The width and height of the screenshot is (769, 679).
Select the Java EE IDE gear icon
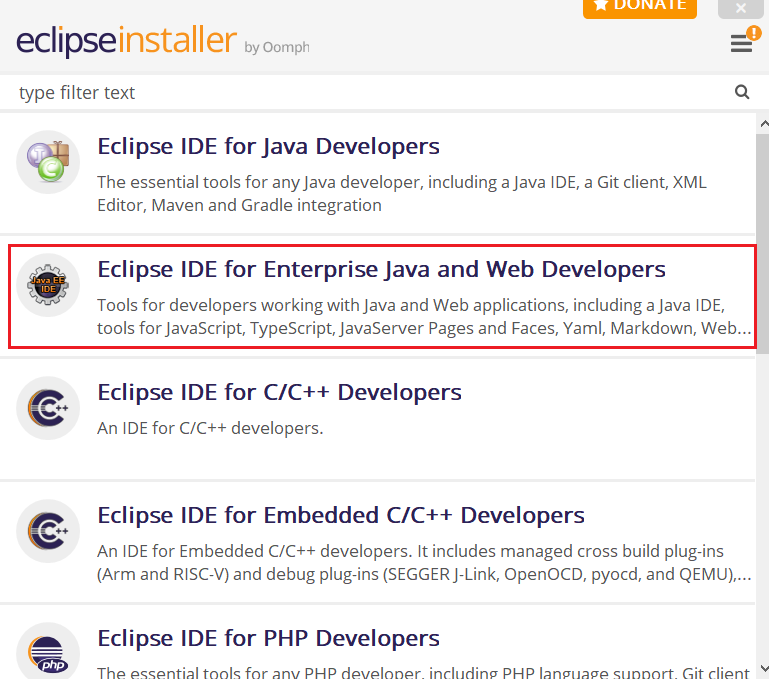[x=48, y=285]
